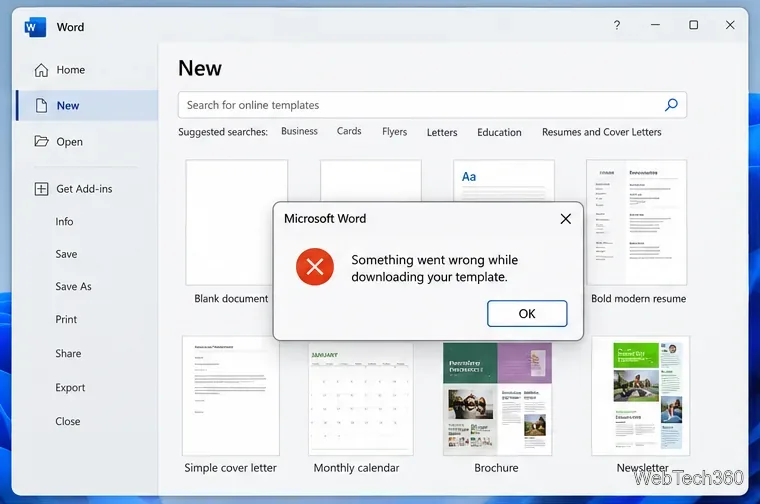Close the Word window
The image size is (760, 504).
(x=730, y=25)
